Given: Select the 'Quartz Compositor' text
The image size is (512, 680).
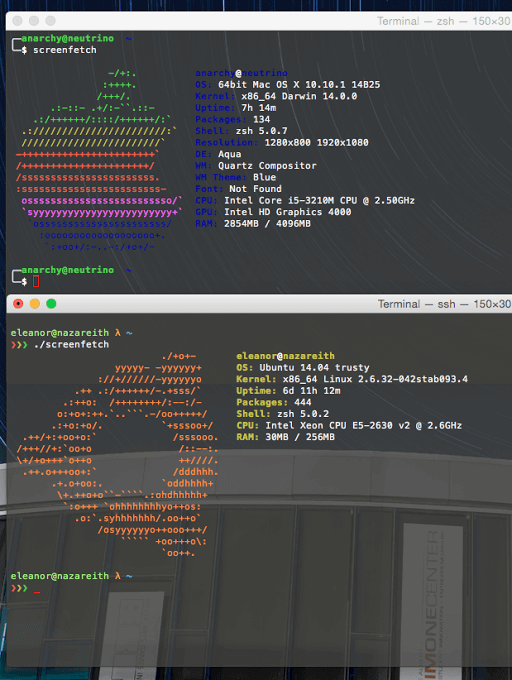Looking at the screenshot, I should point(267,166).
